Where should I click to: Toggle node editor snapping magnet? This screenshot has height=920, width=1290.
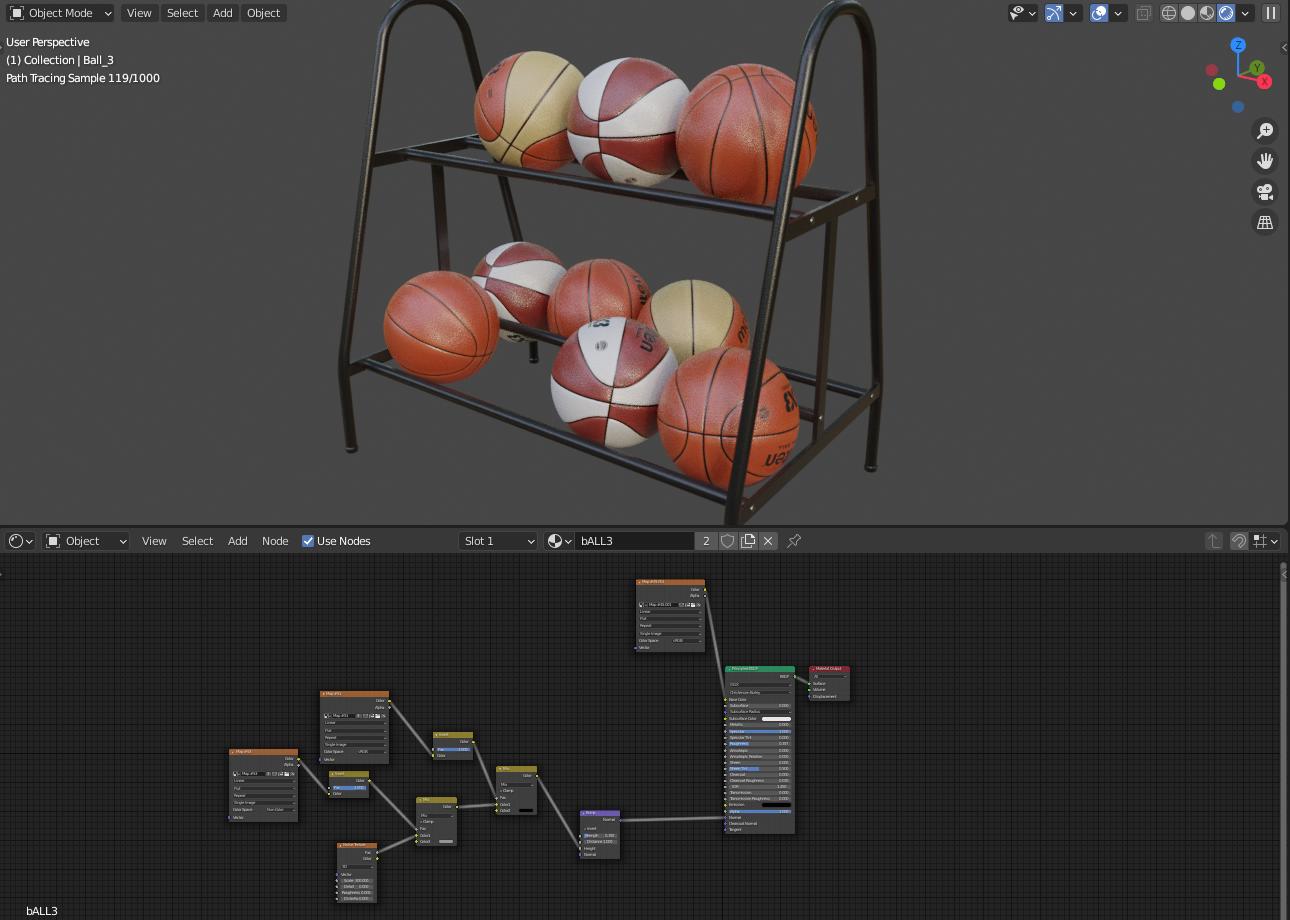click(1239, 541)
